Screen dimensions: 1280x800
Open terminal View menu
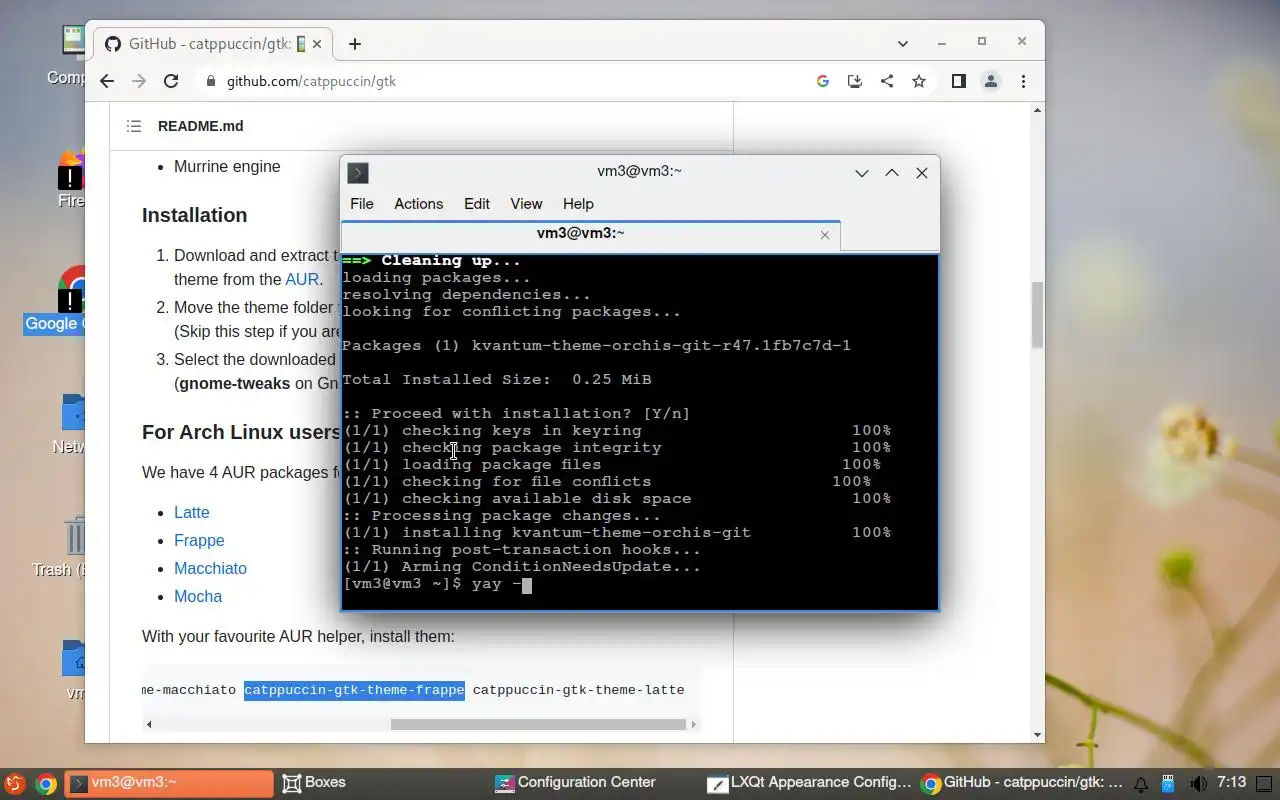(526, 204)
